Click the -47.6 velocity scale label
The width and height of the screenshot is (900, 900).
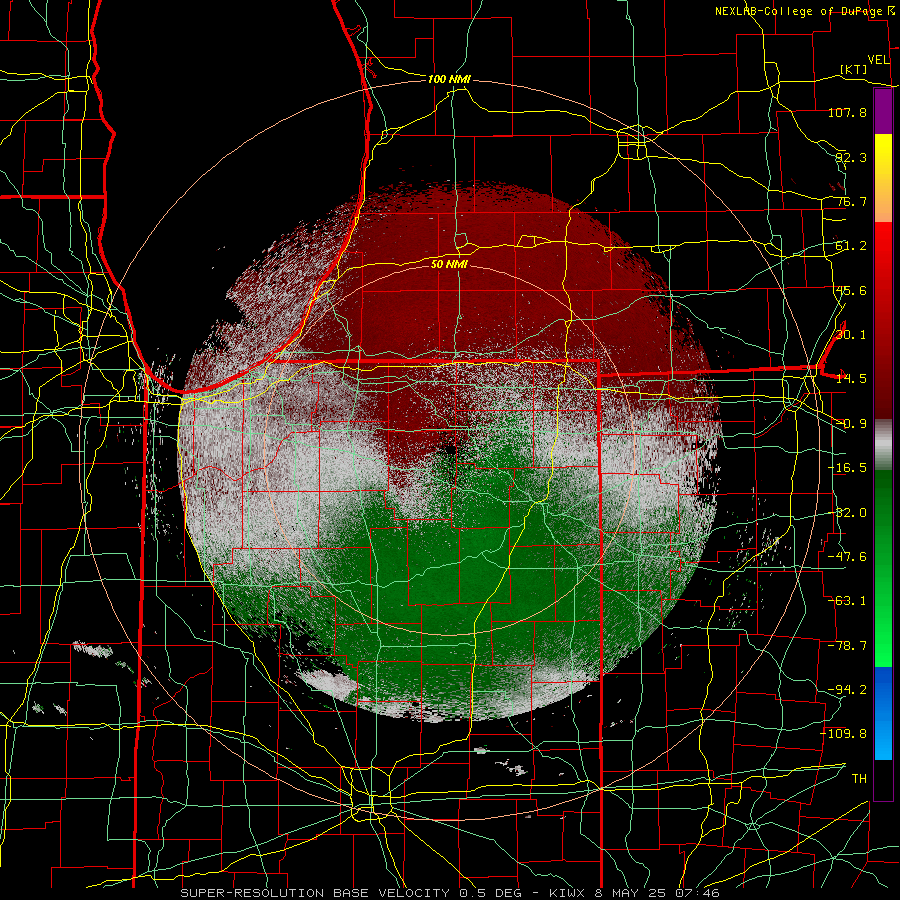pyautogui.click(x=847, y=557)
